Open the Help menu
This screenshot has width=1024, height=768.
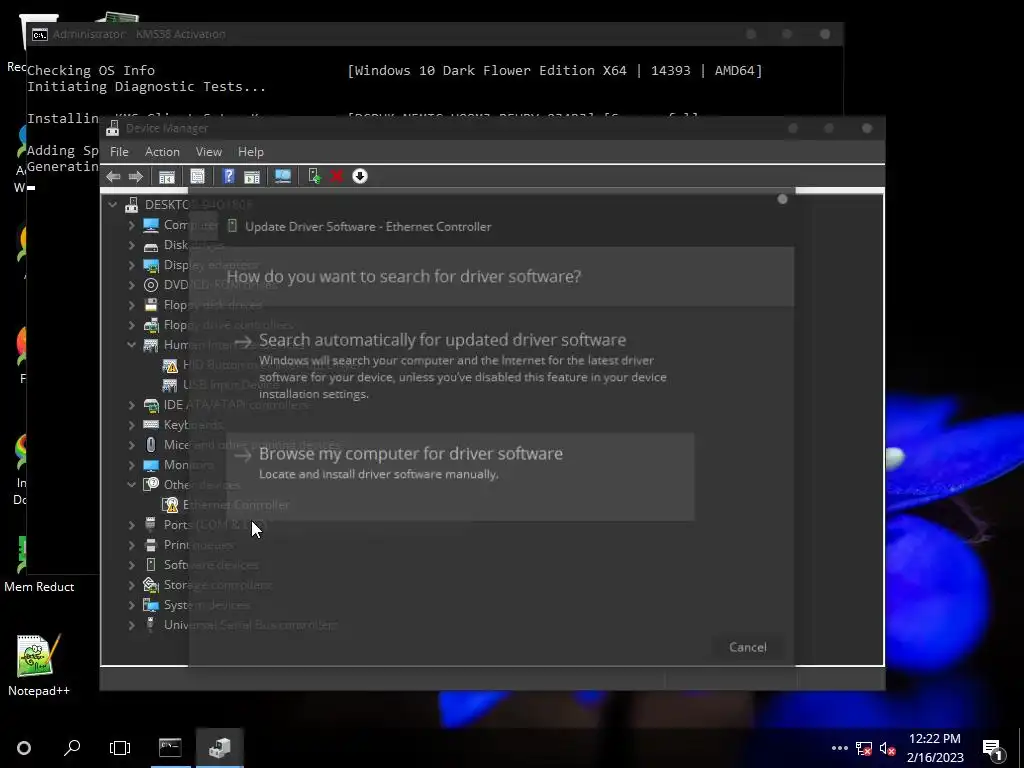[251, 152]
